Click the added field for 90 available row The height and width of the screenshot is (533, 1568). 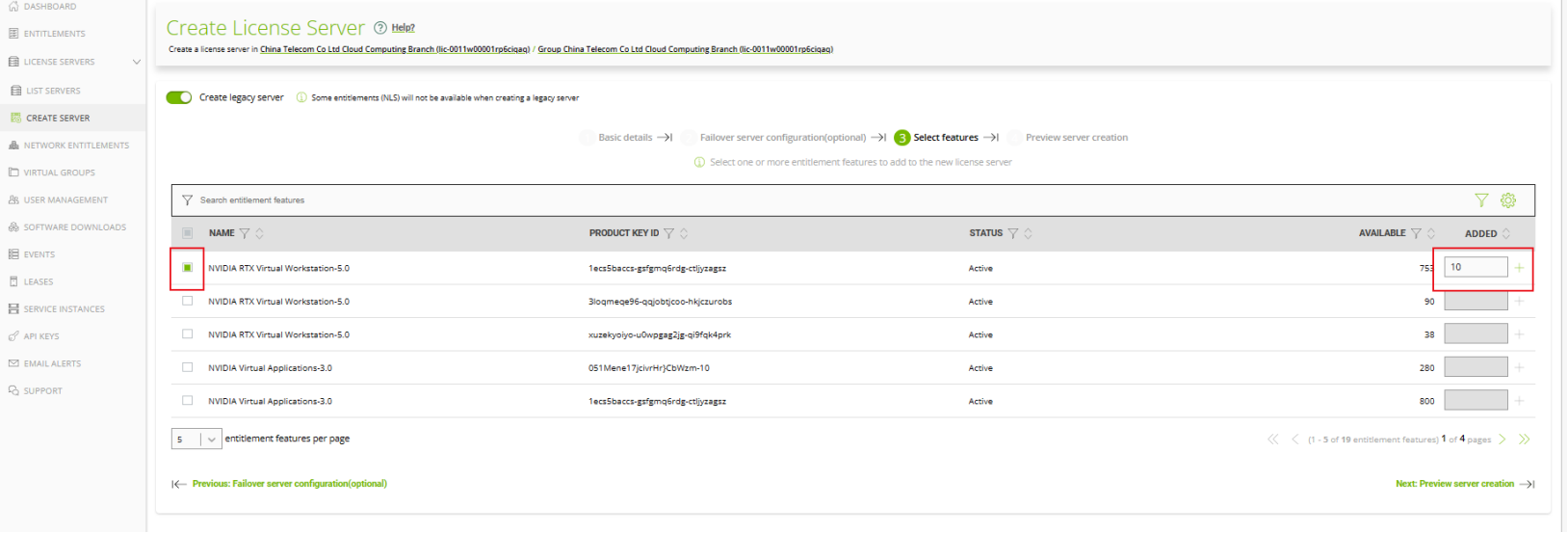tap(1476, 301)
